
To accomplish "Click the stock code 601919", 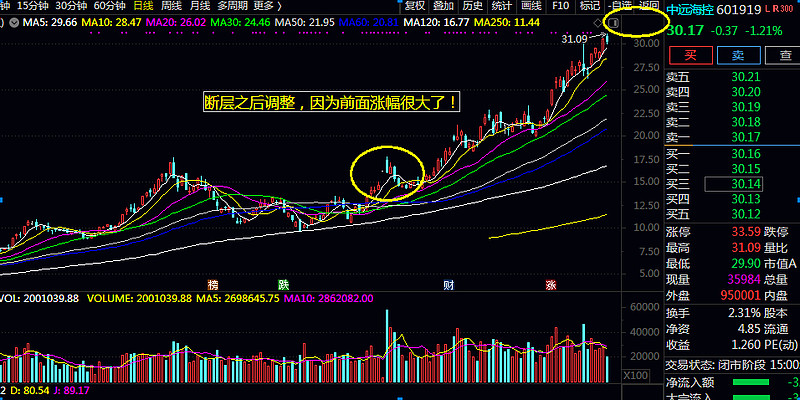I will (739, 9).
